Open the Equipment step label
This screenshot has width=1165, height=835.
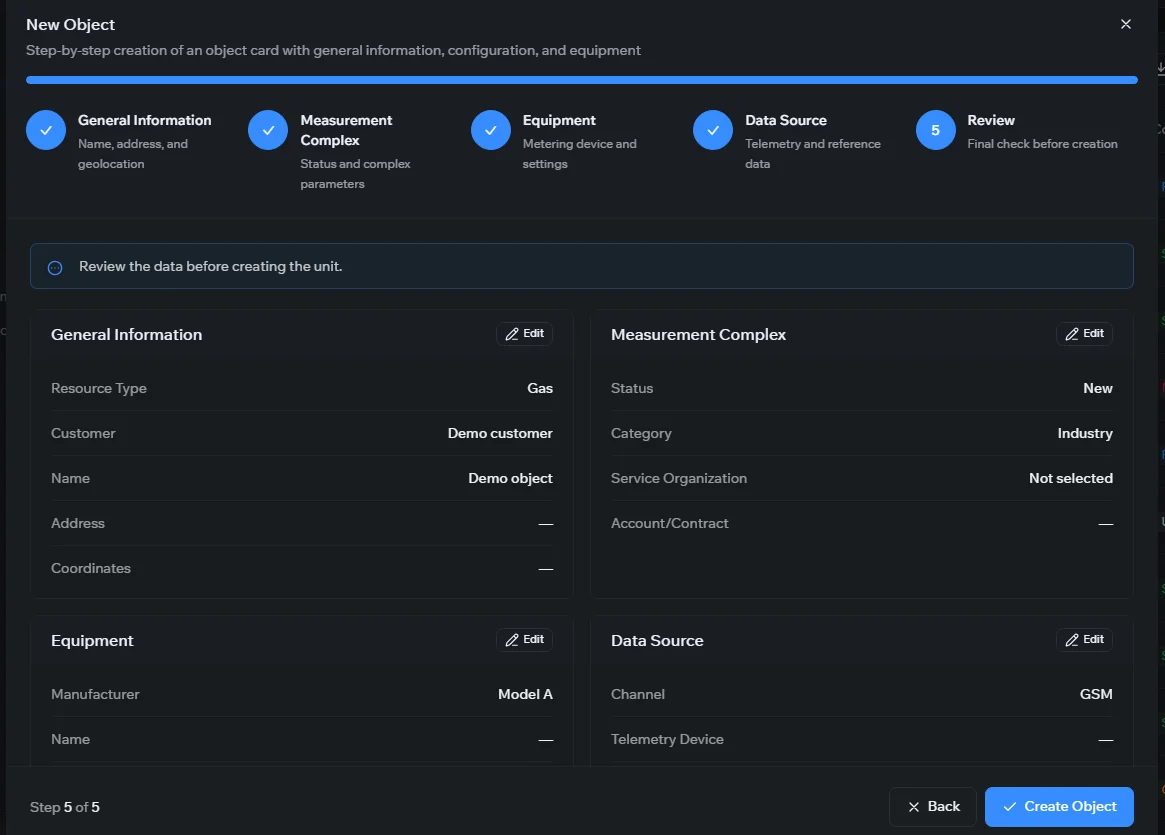pyautogui.click(x=559, y=120)
